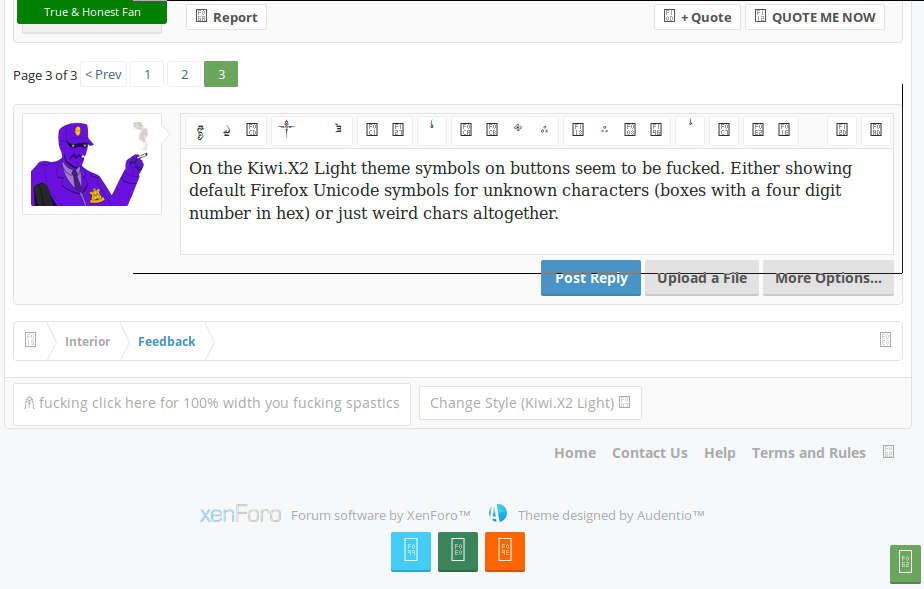Open the Home footer link
Image resolution: width=924 pixels, height=589 pixels.
(575, 453)
